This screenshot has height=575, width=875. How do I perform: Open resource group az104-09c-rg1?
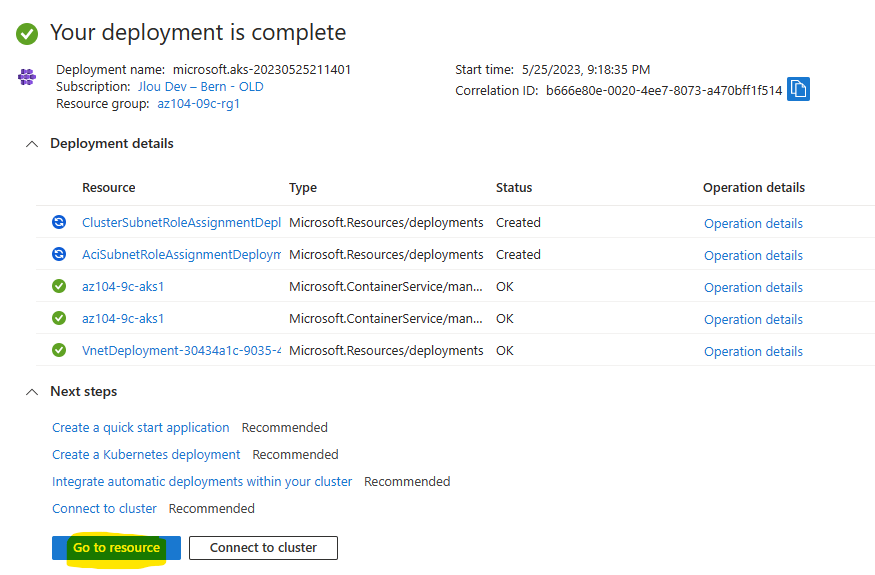(199, 104)
